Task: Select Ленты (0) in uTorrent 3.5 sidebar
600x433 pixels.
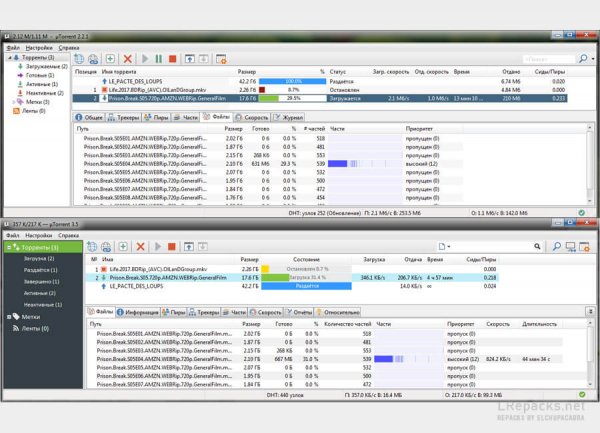Action: [35, 329]
